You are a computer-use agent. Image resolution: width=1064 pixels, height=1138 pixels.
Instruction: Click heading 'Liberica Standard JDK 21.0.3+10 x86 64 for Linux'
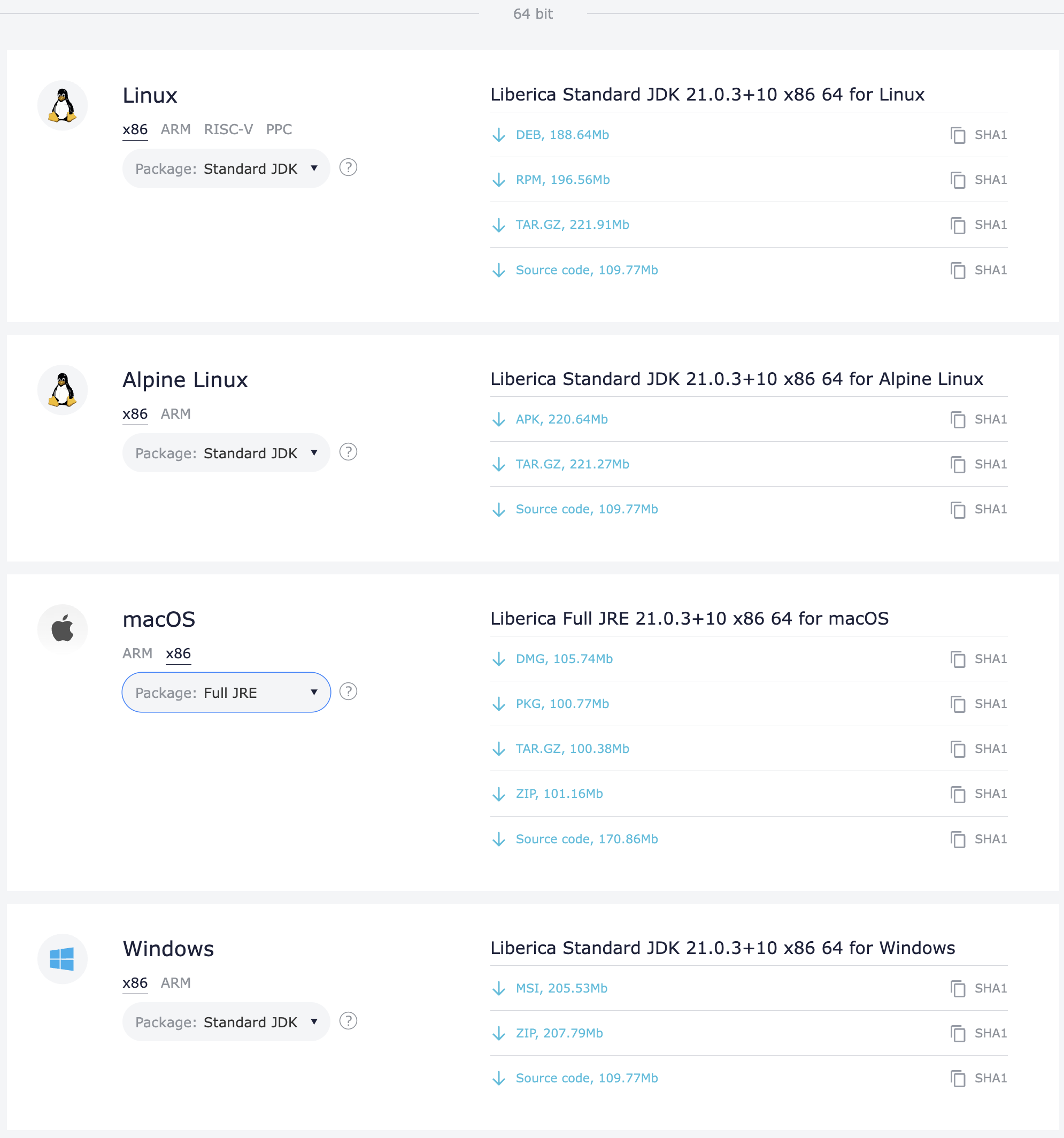pos(707,95)
